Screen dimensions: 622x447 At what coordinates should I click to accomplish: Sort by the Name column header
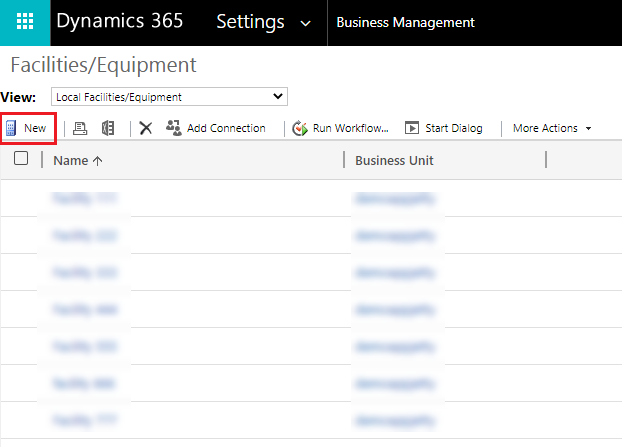(x=71, y=160)
